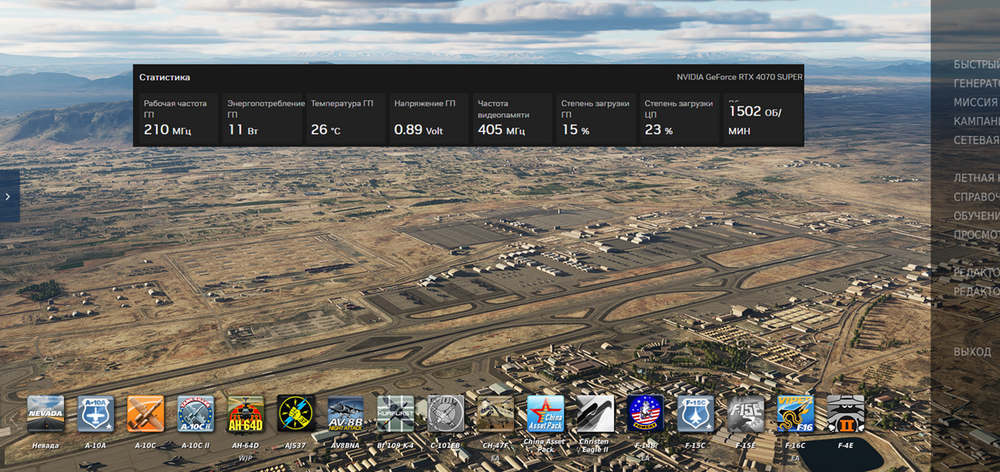This screenshot has width=1000, height=472.
Task: Select the F-15E module icon
Action: (746, 413)
